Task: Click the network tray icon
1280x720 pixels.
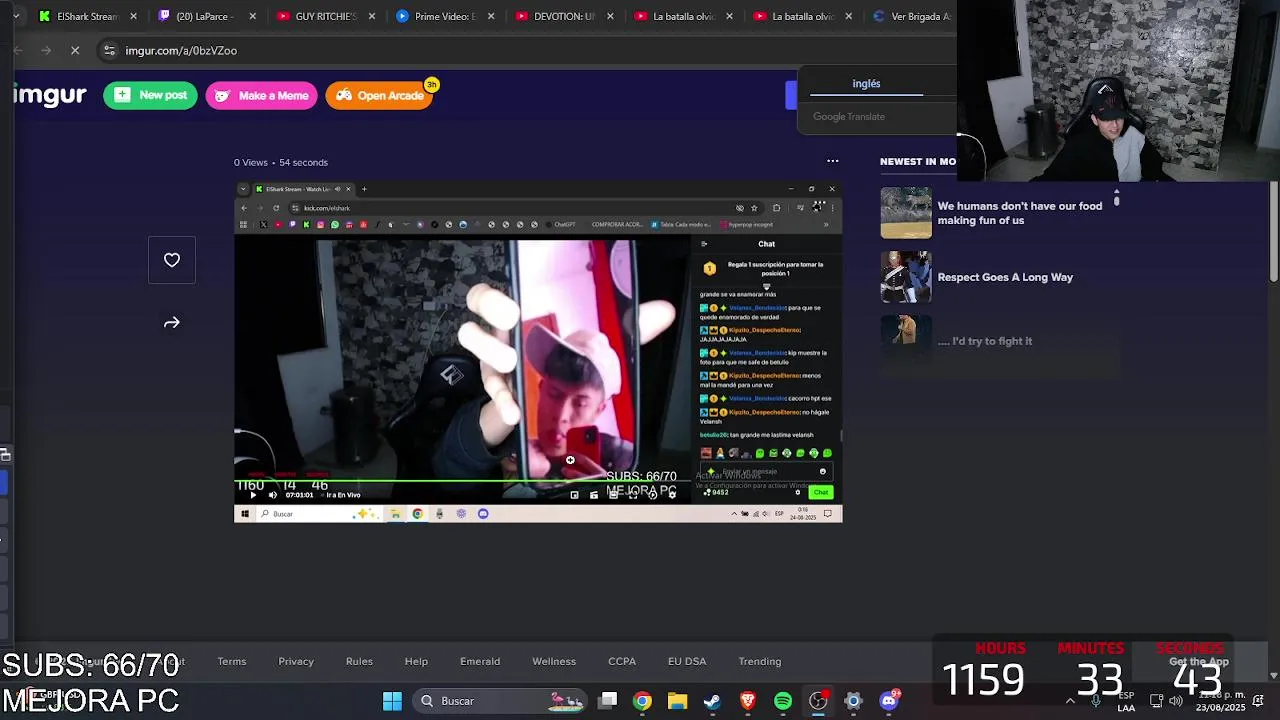Action: coord(1156,701)
